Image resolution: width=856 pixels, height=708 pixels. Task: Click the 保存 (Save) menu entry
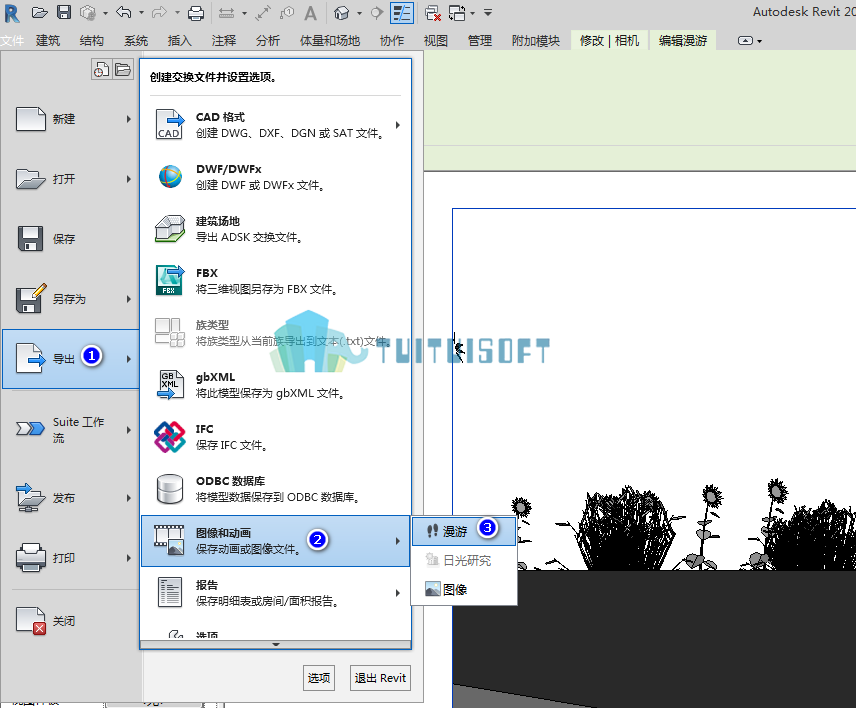70,239
